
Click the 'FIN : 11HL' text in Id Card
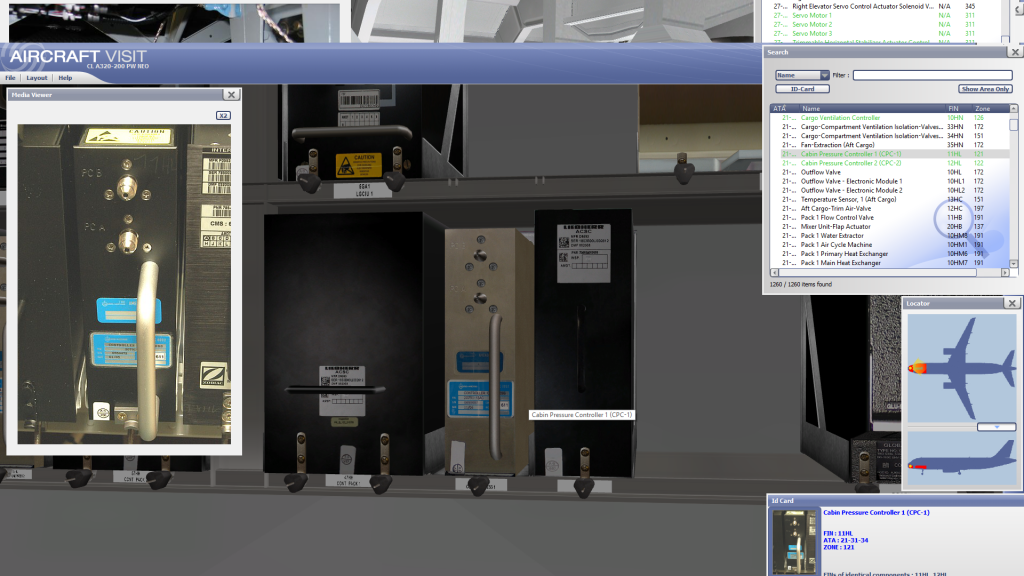point(838,534)
